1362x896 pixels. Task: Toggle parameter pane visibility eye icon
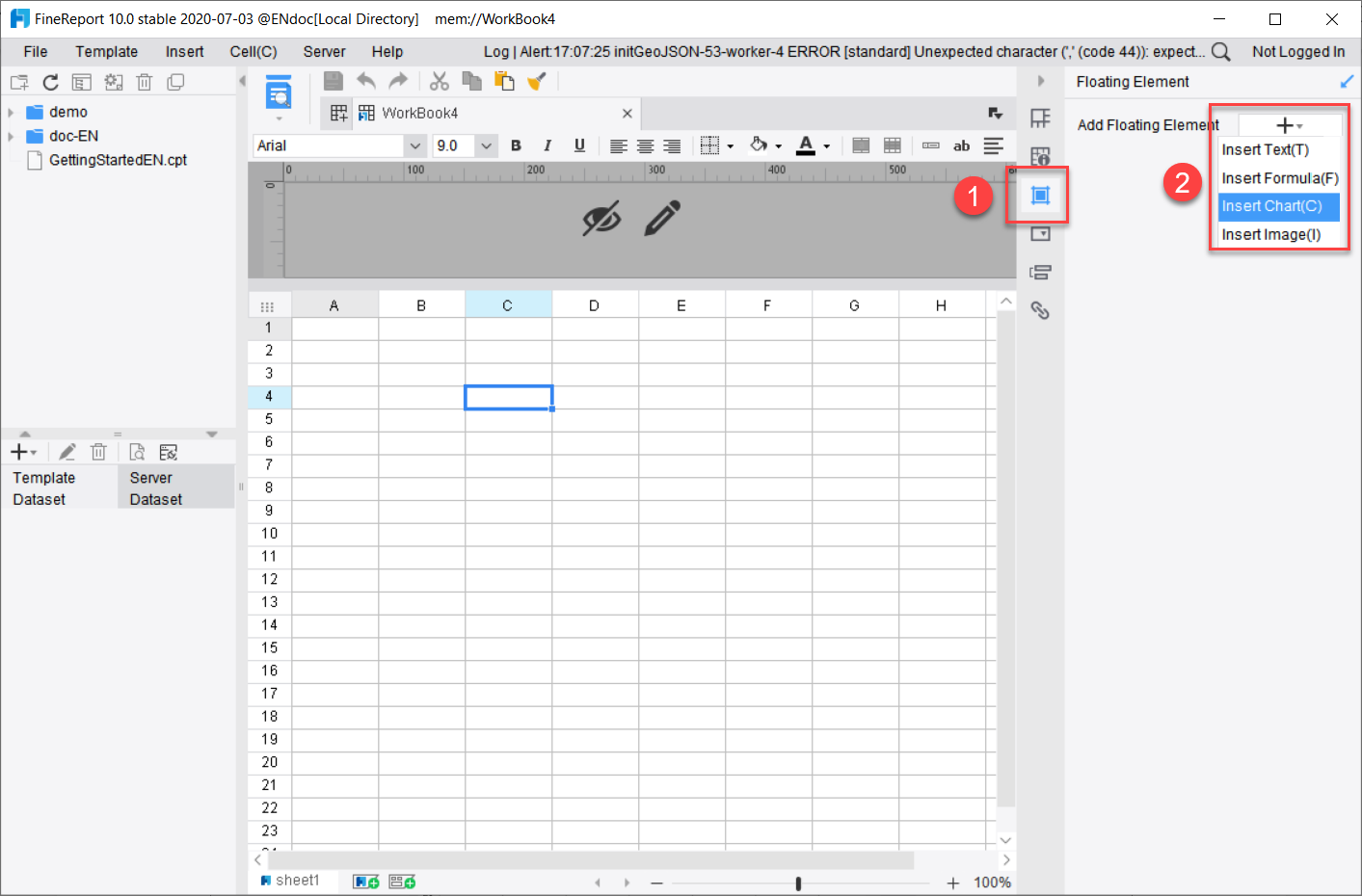coord(601,220)
